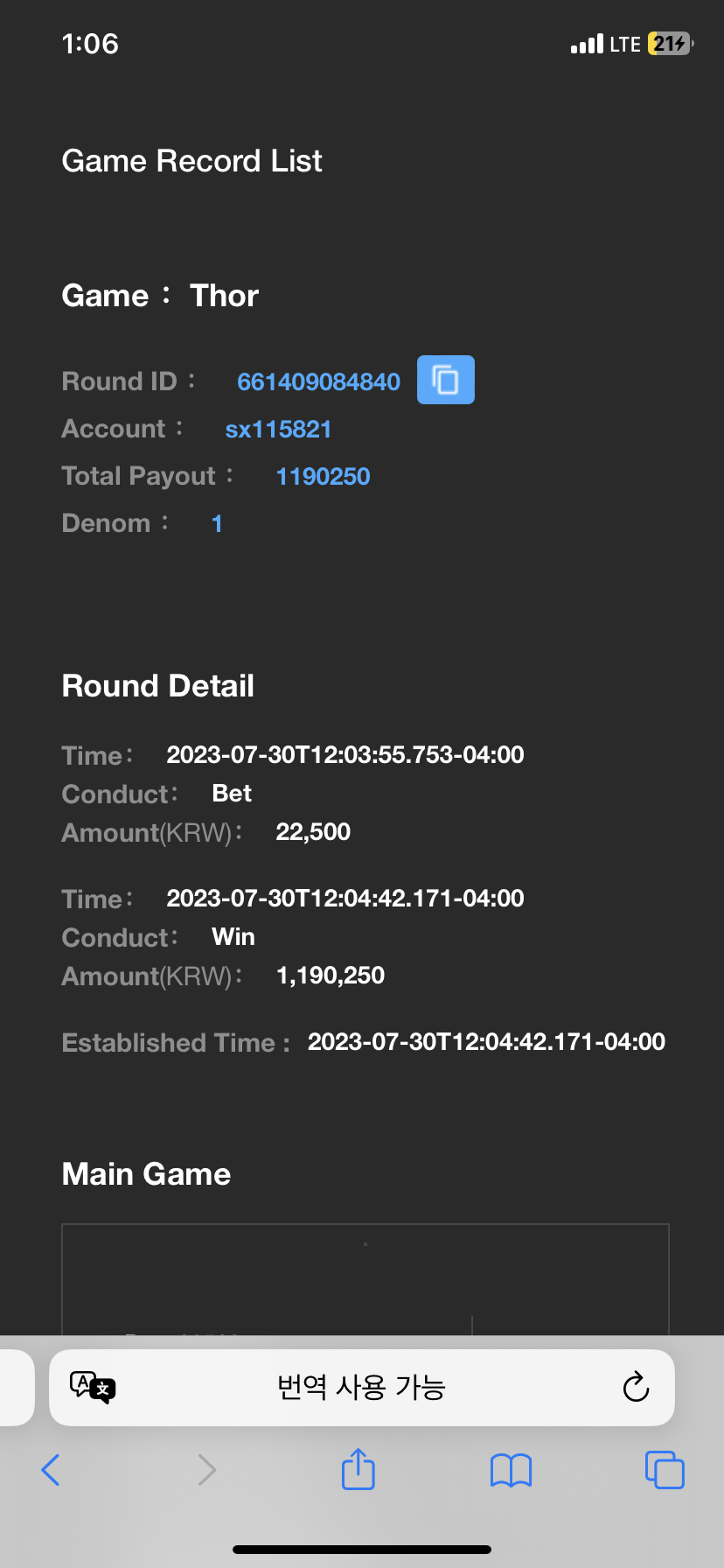Select the Round ID 661409084840

click(x=319, y=381)
